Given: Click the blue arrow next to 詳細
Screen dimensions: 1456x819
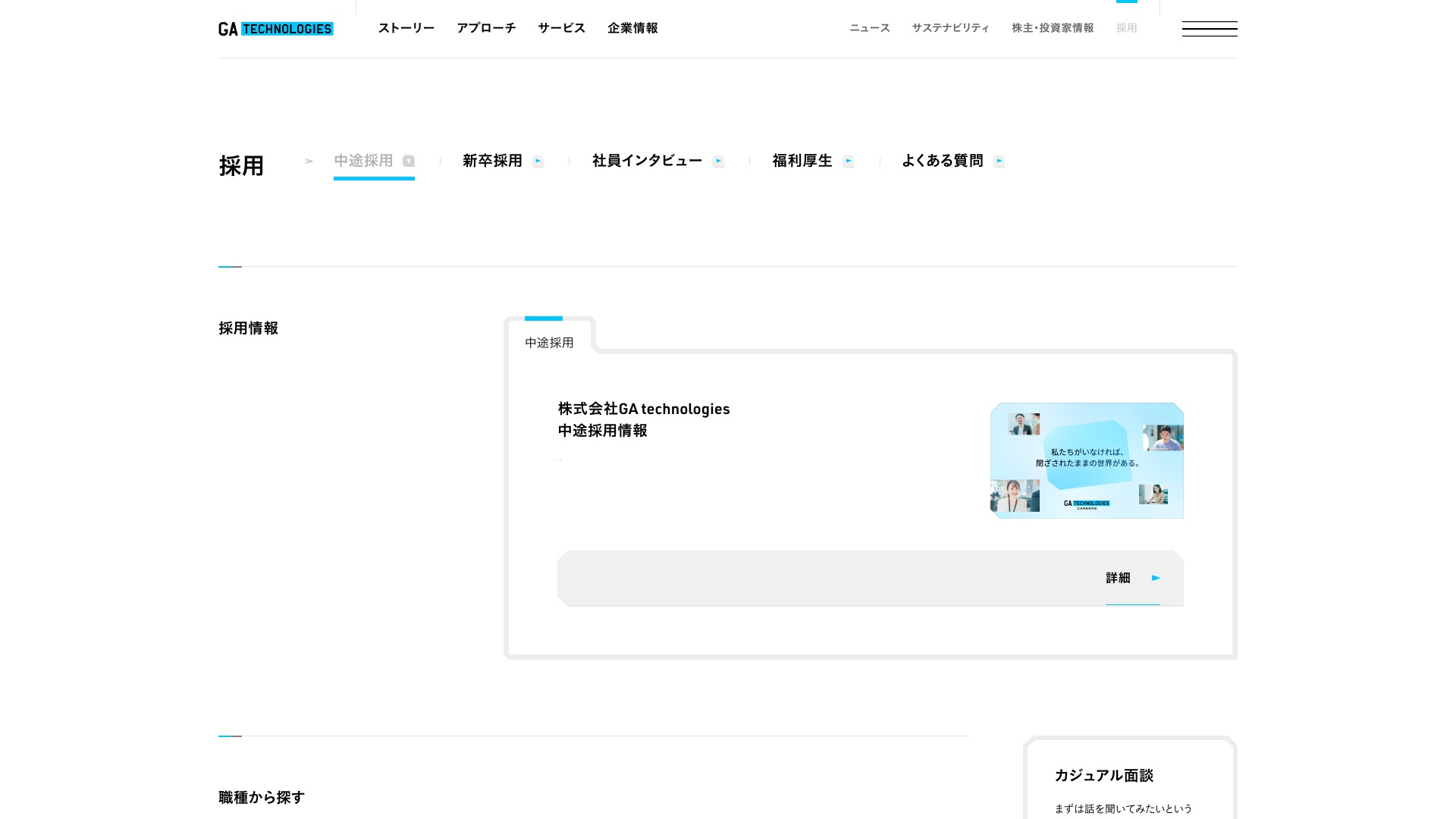Looking at the screenshot, I should click(1156, 578).
